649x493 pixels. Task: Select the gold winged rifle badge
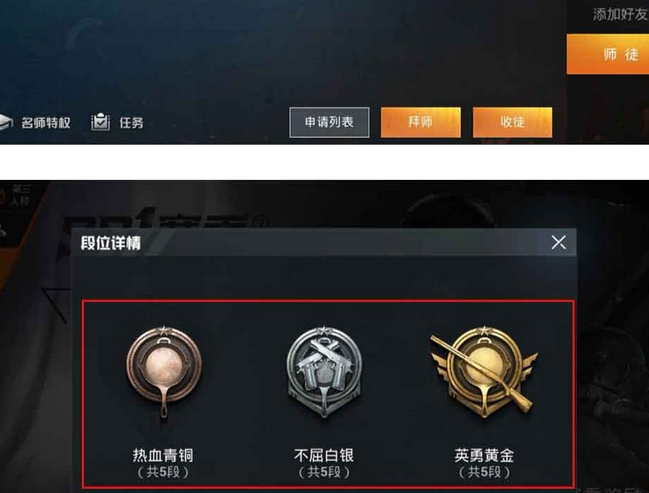click(484, 371)
